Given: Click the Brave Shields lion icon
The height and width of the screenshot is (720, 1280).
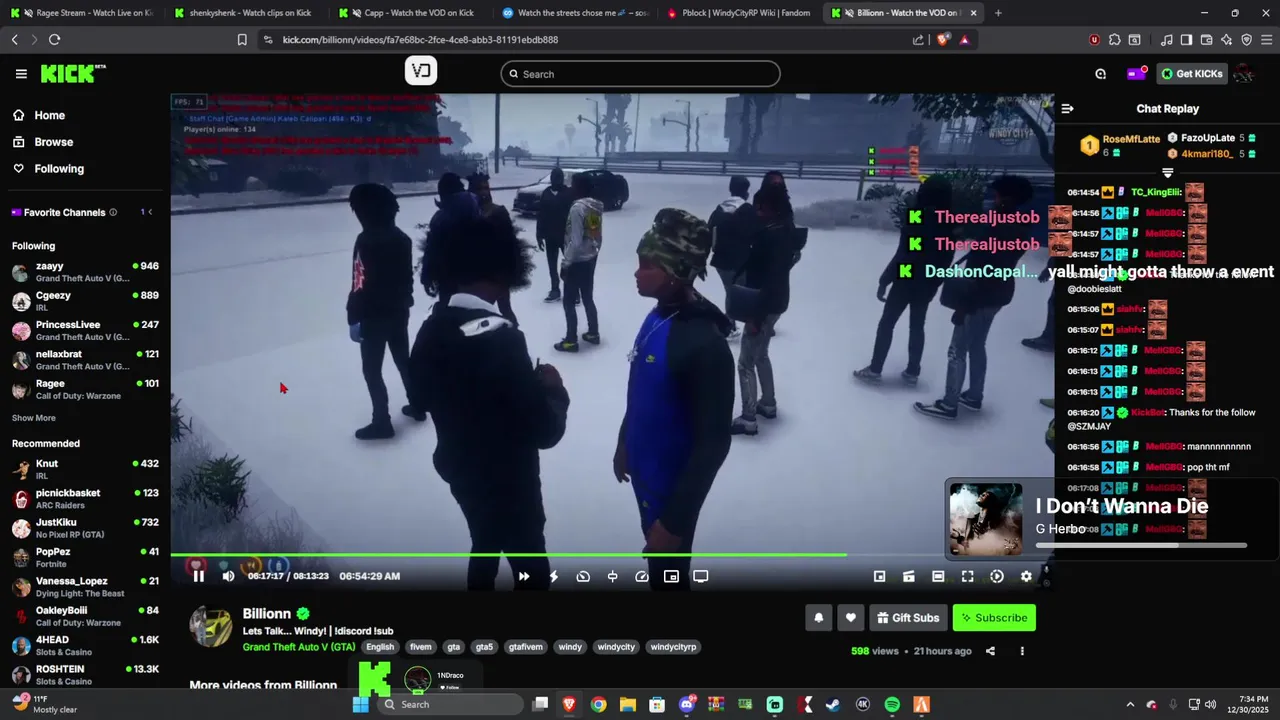Looking at the screenshot, I should pos(943,40).
